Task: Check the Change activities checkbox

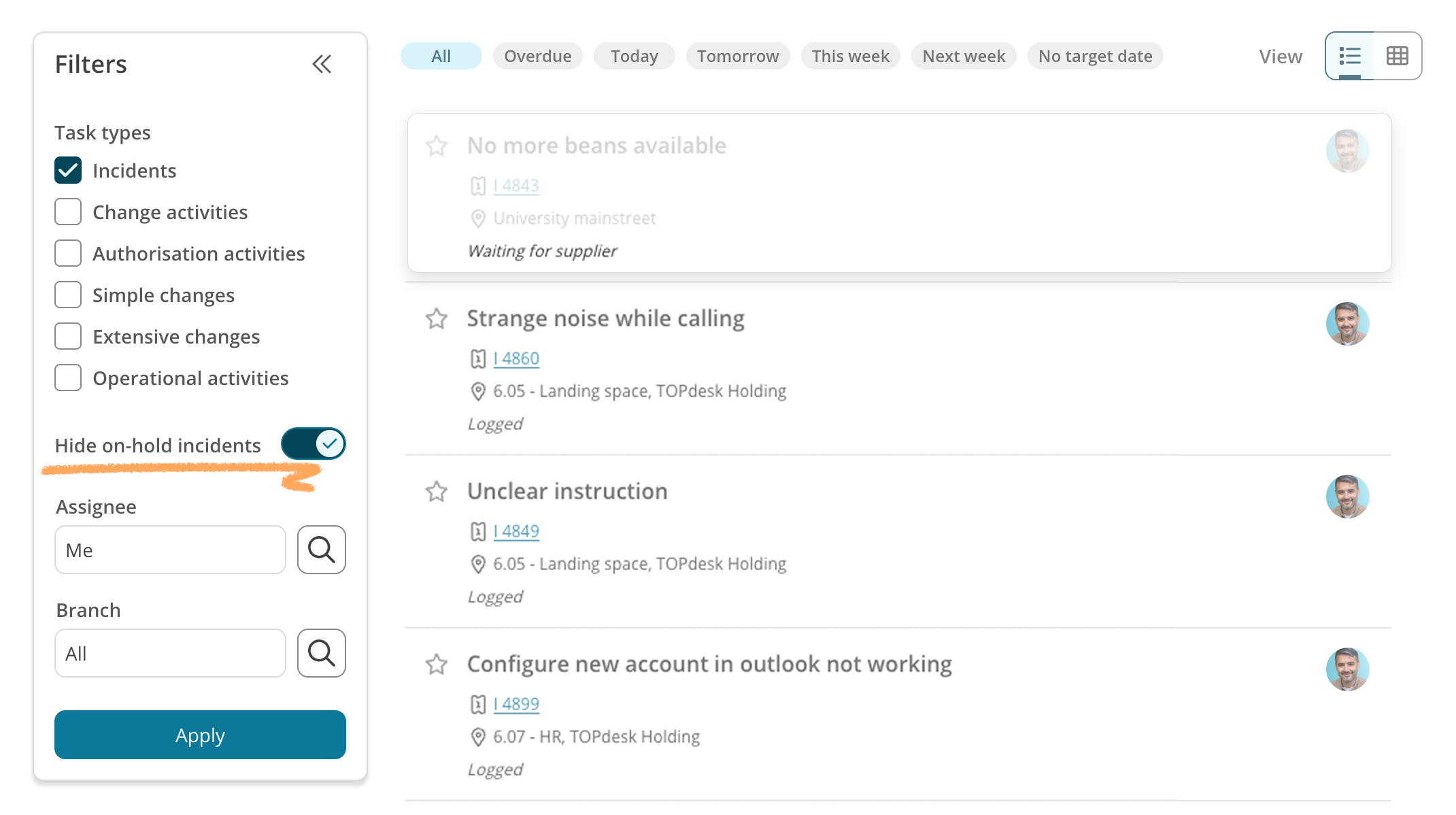Action: 68,212
